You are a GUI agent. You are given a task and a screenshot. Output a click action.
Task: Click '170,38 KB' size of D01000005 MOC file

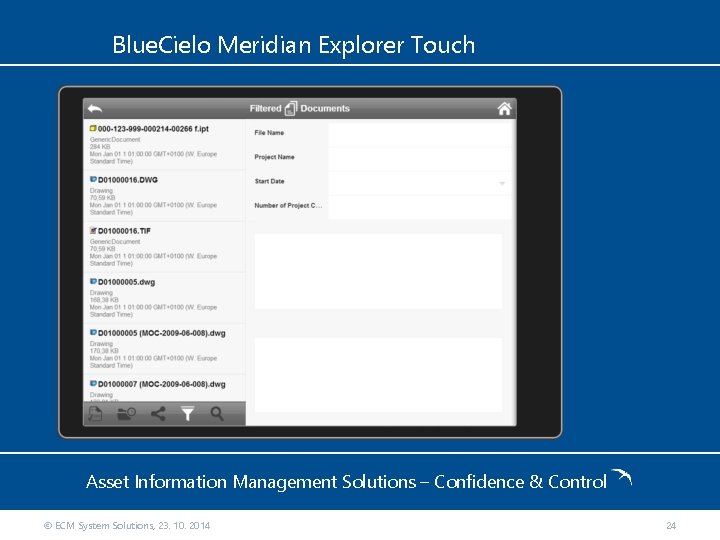pos(104,351)
